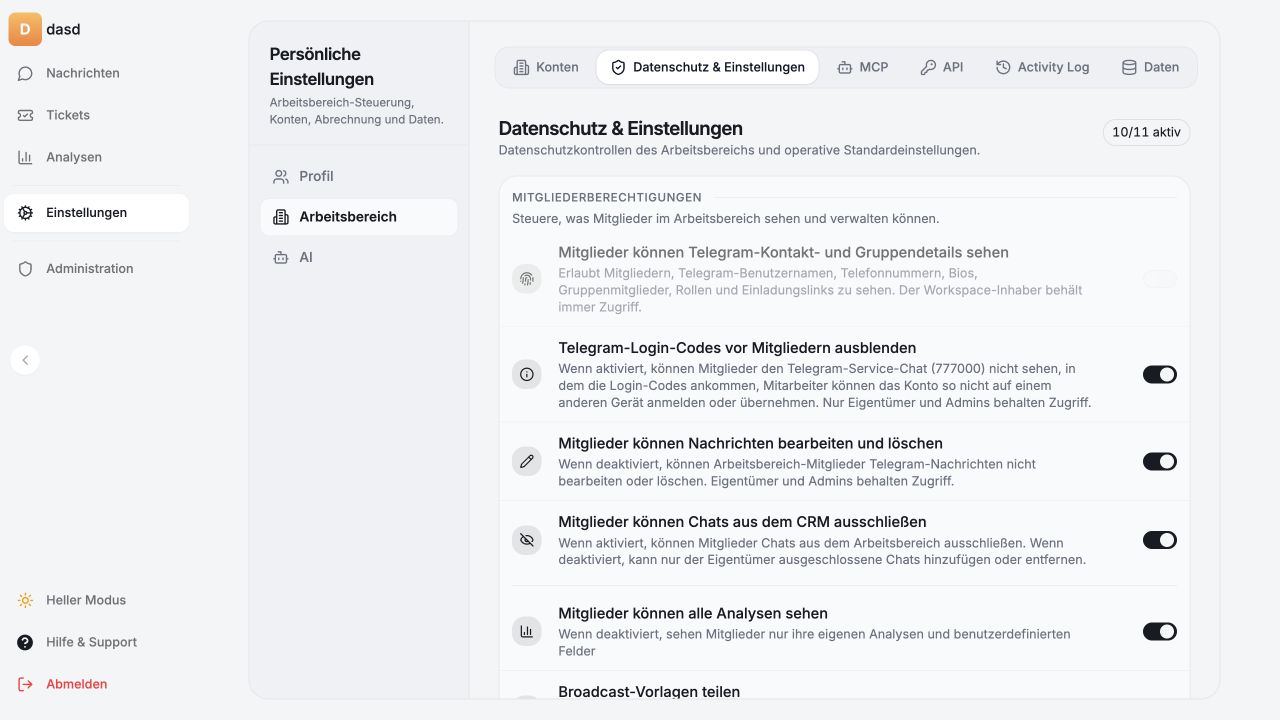Open Nachrichten in the sidebar
The height and width of the screenshot is (720, 1280).
pos(96,73)
